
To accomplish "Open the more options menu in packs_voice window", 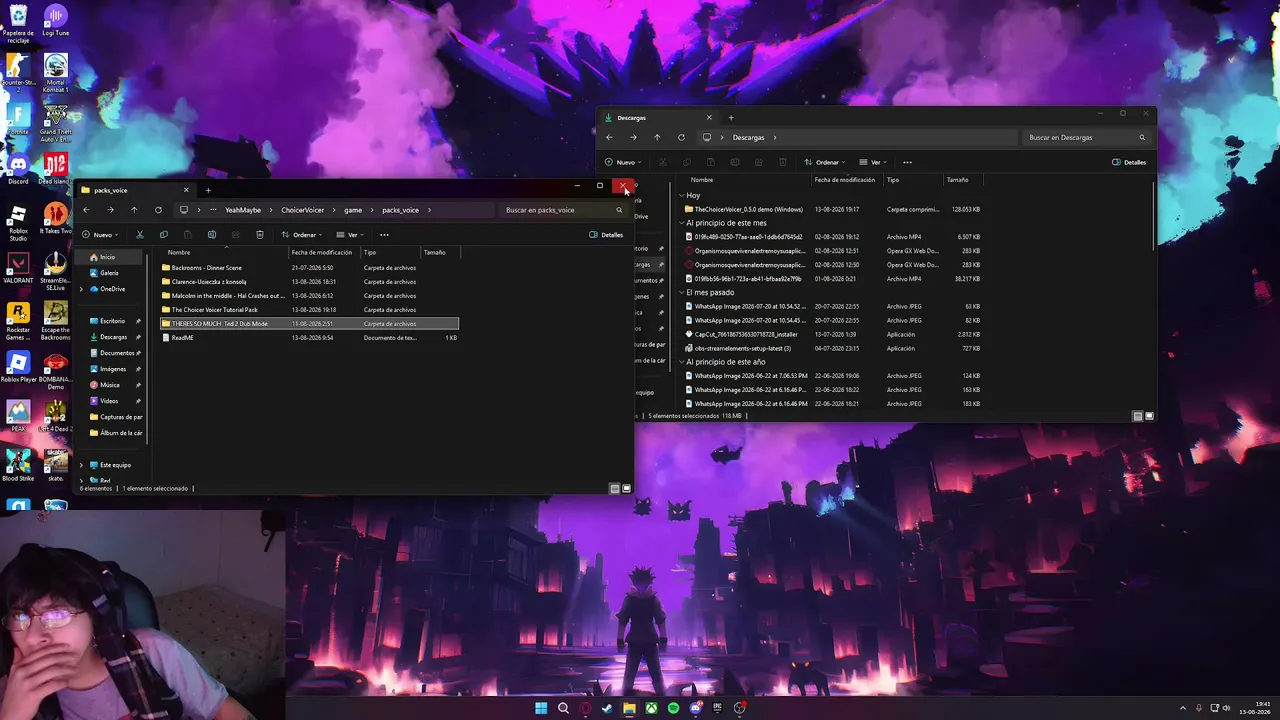I will (384, 235).
